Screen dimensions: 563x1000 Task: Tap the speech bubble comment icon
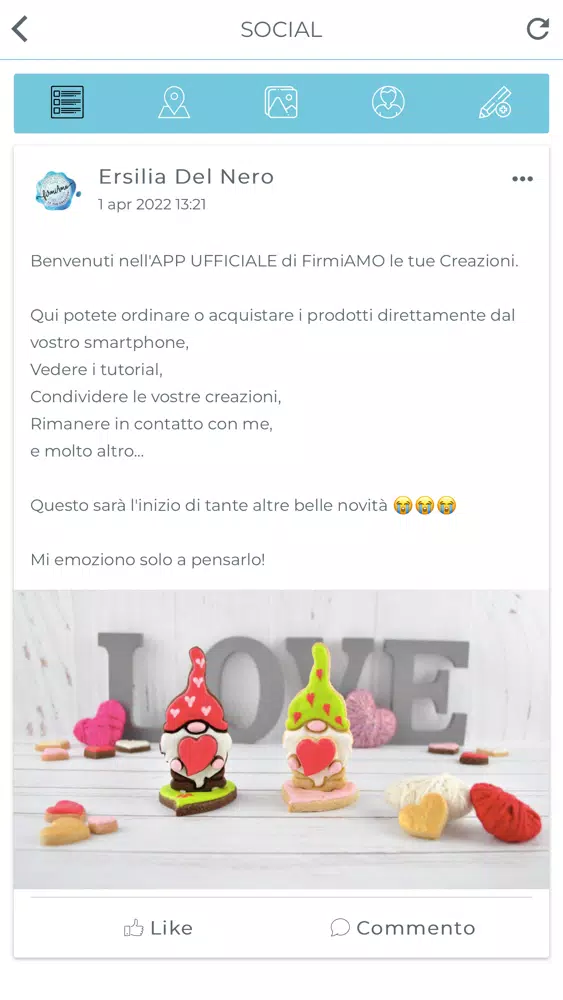340,927
